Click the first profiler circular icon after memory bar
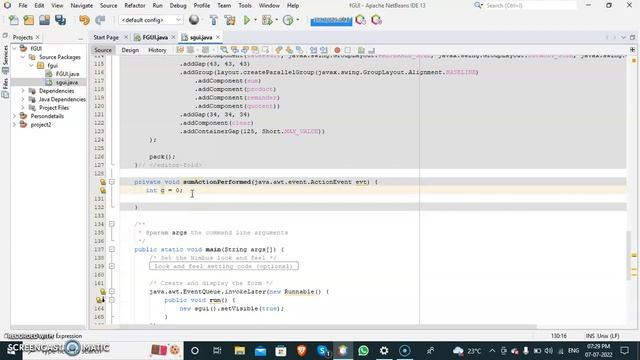The width and height of the screenshot is (640, 360). pos(360,20)
